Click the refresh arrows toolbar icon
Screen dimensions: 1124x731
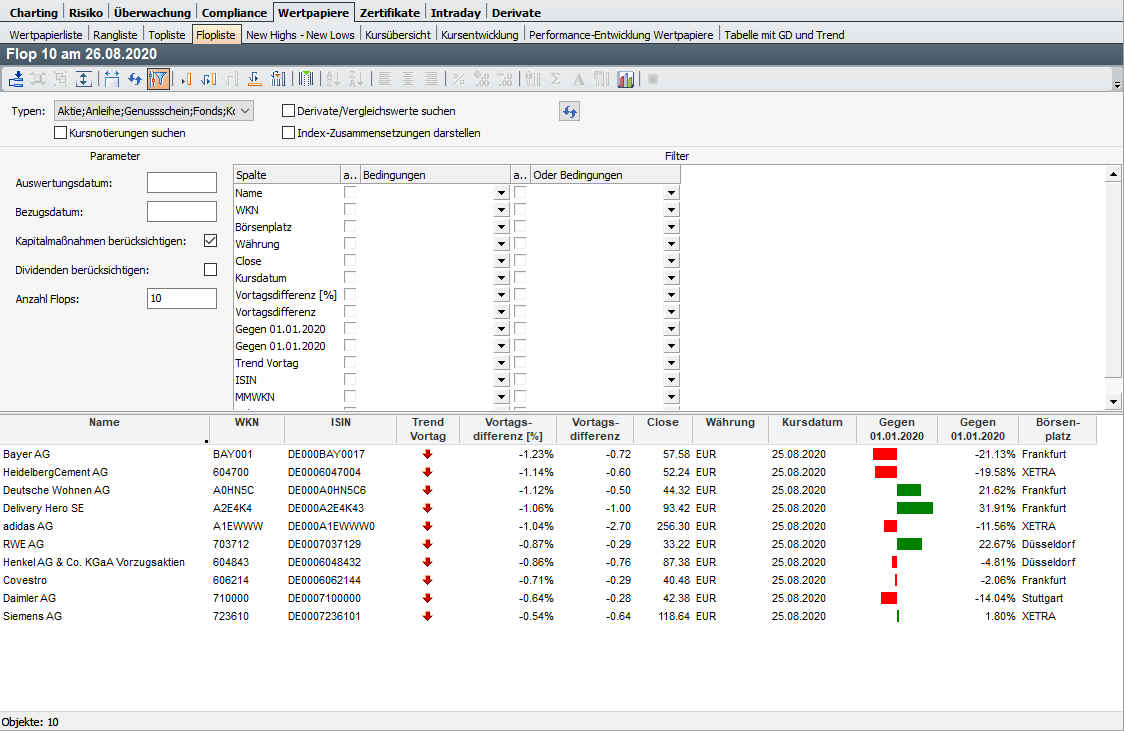134,79
